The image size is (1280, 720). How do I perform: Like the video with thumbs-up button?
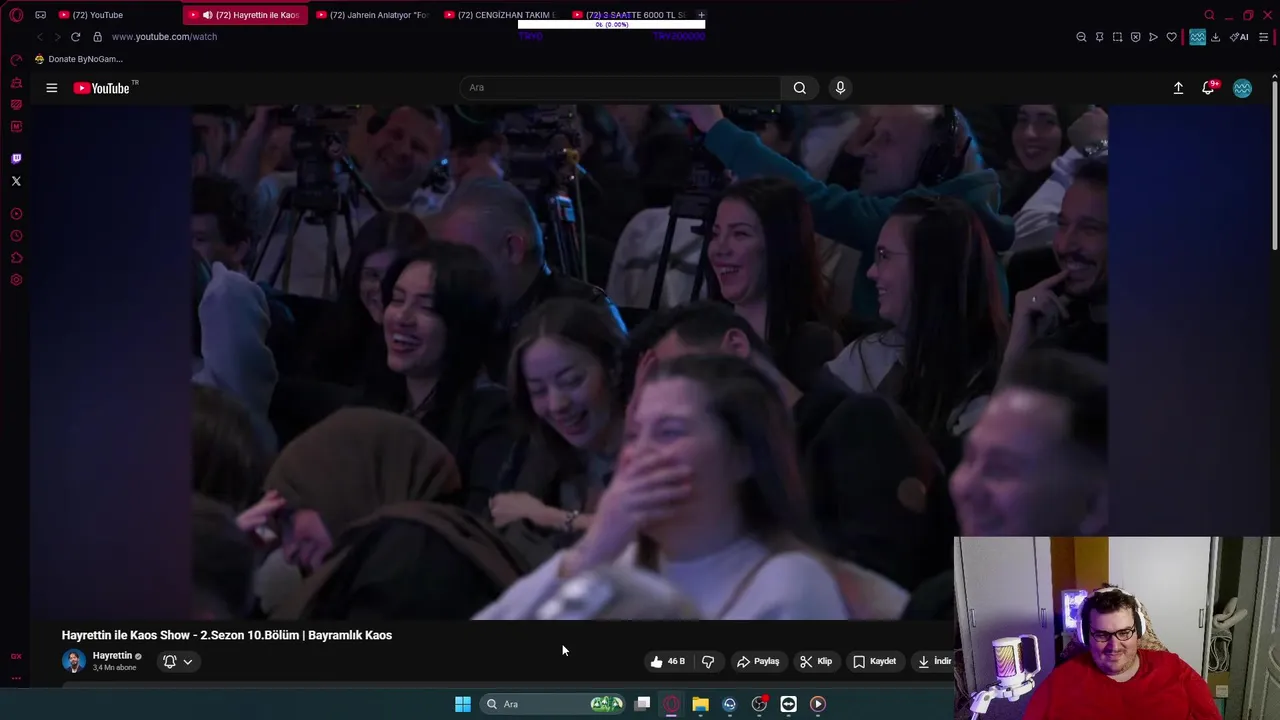click(x=667, y=661)
